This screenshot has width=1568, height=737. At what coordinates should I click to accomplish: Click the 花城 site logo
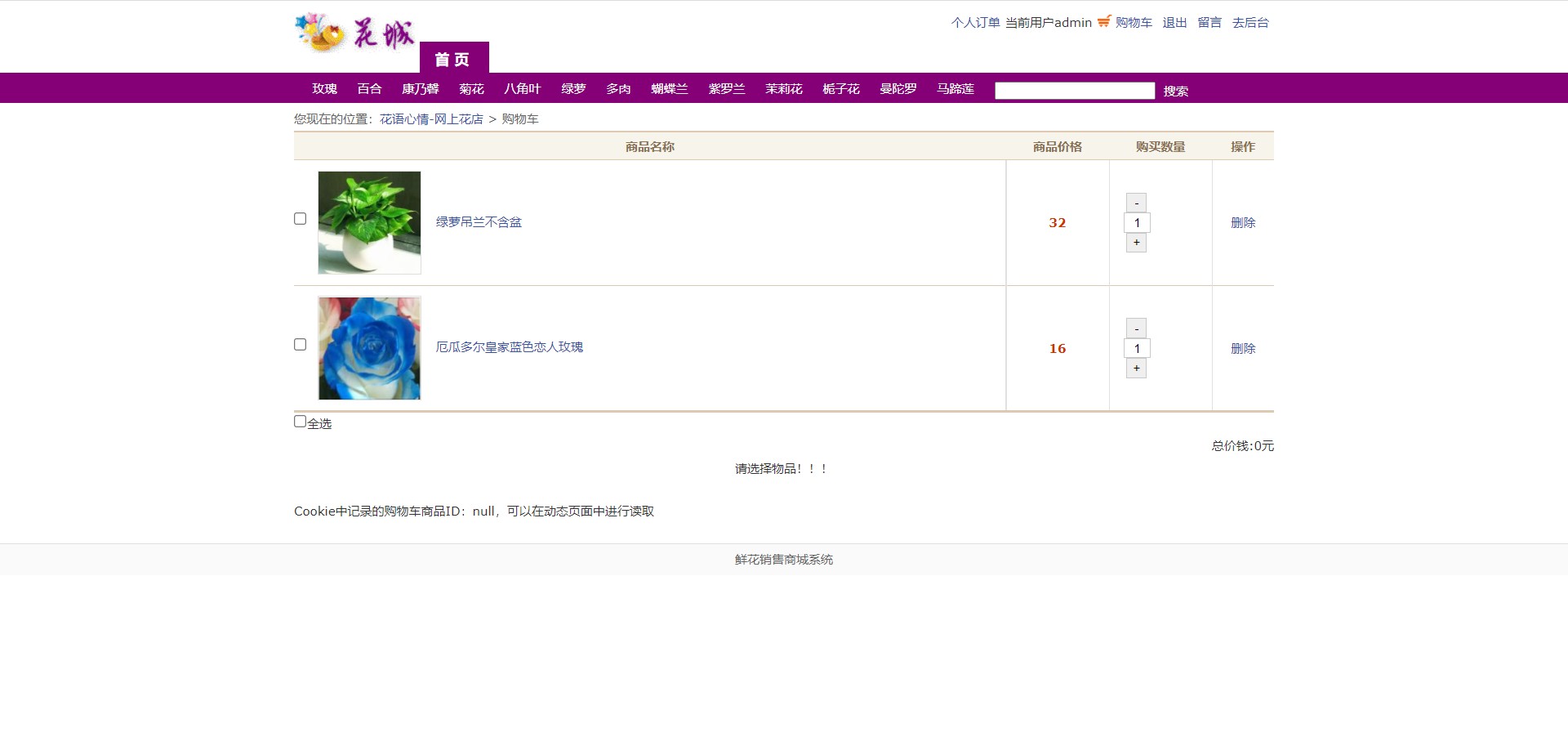[x=355, y=33]
